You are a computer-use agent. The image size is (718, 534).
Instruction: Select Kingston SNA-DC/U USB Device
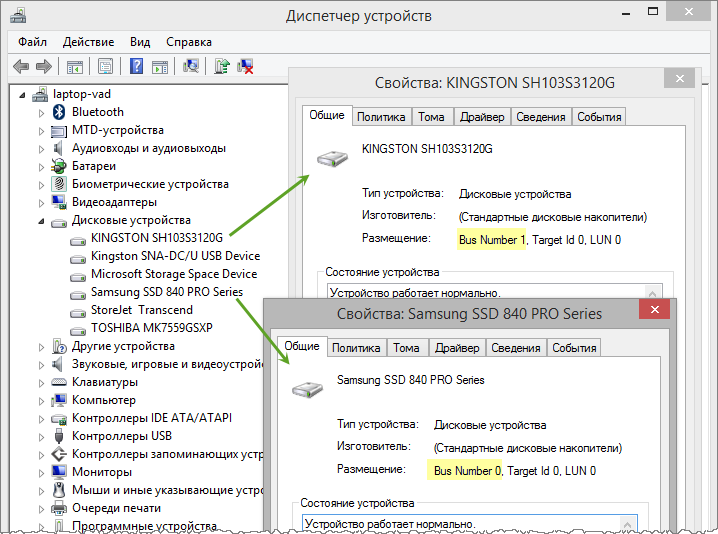click(x=175, y=256)
